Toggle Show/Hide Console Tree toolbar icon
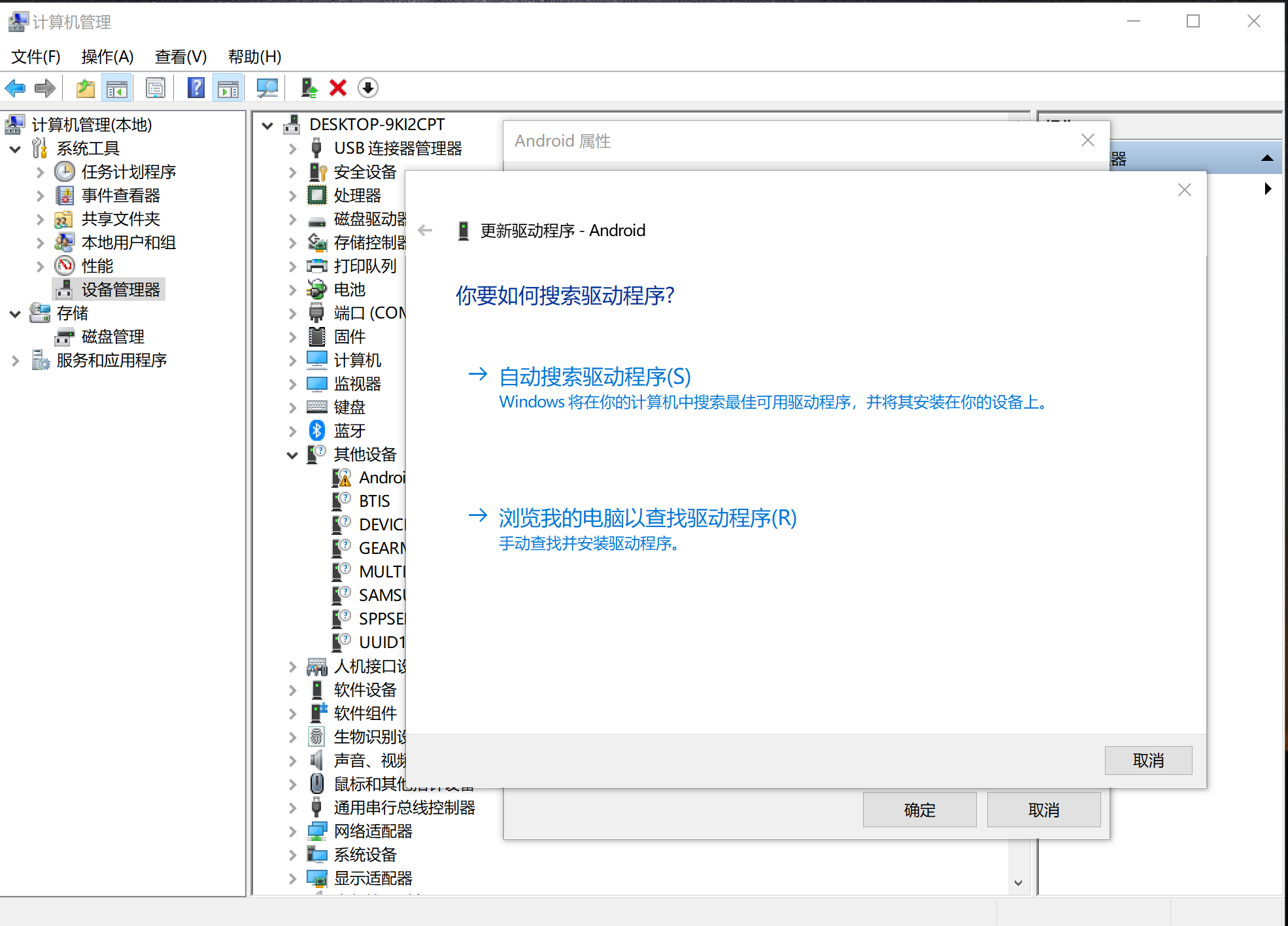Screen dimensions: 1288x926 click(117, 88)
